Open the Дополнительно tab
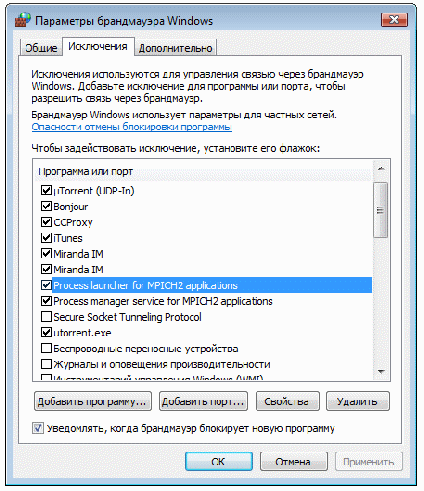Image resolution: width=424 pixels, height=491 pixels. pos(176,48)
